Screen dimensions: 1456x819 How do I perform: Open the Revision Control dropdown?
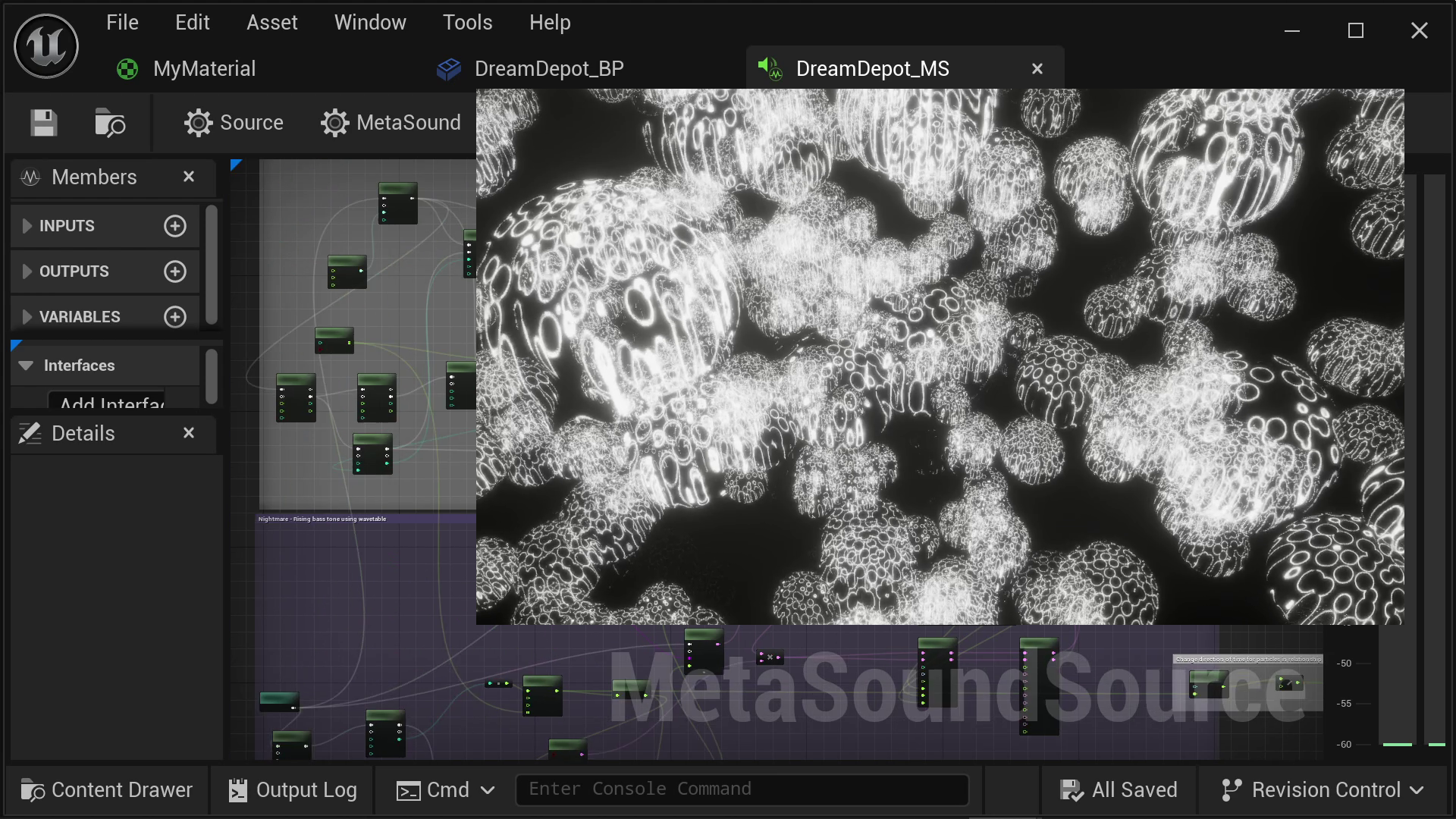1323,790
